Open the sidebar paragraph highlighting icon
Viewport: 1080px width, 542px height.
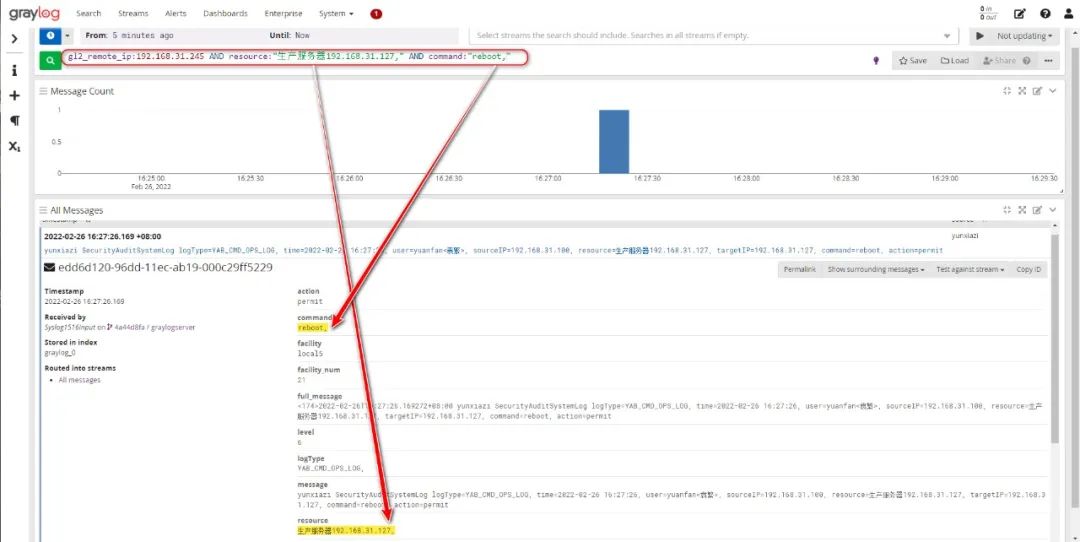tap(14, 121)
